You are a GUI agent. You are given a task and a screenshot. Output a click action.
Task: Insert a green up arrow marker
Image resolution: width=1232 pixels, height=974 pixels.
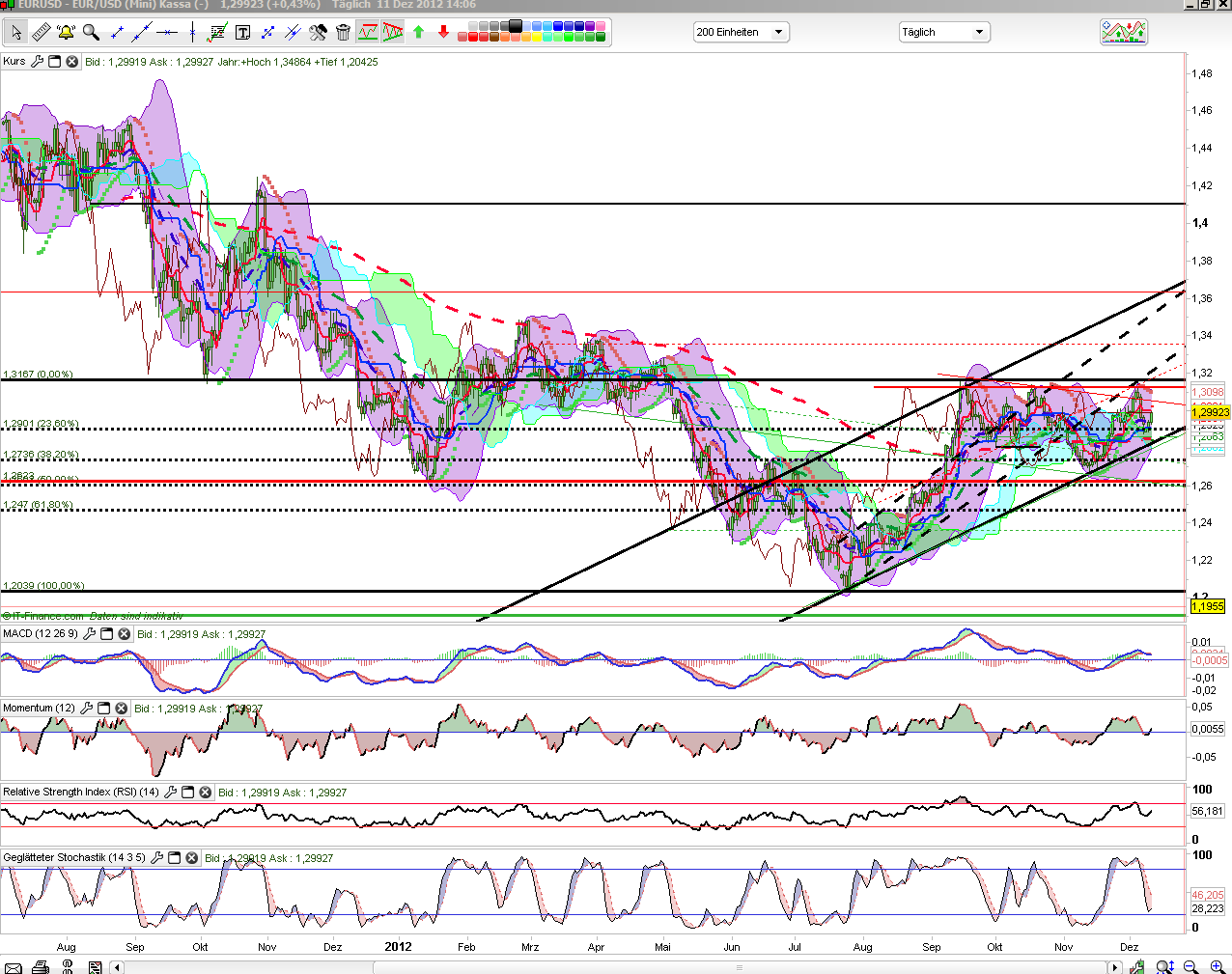pyautogui.click(x=418, y=32)
